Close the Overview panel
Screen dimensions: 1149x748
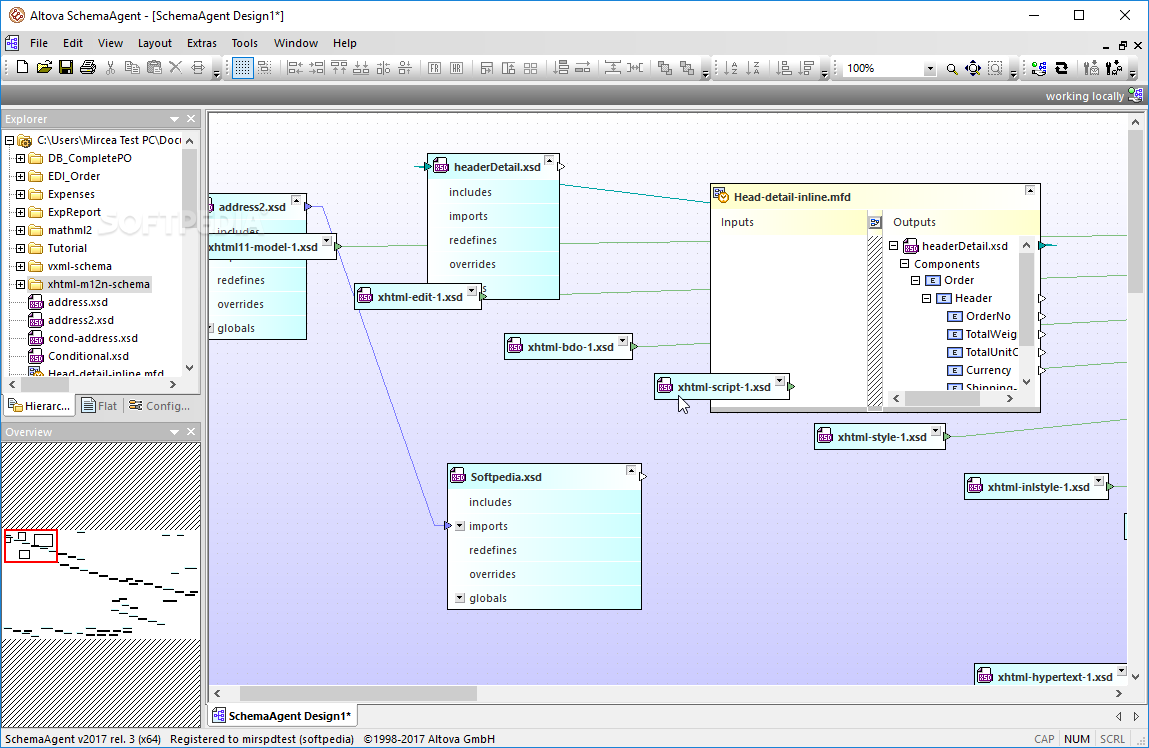(191, 432)
